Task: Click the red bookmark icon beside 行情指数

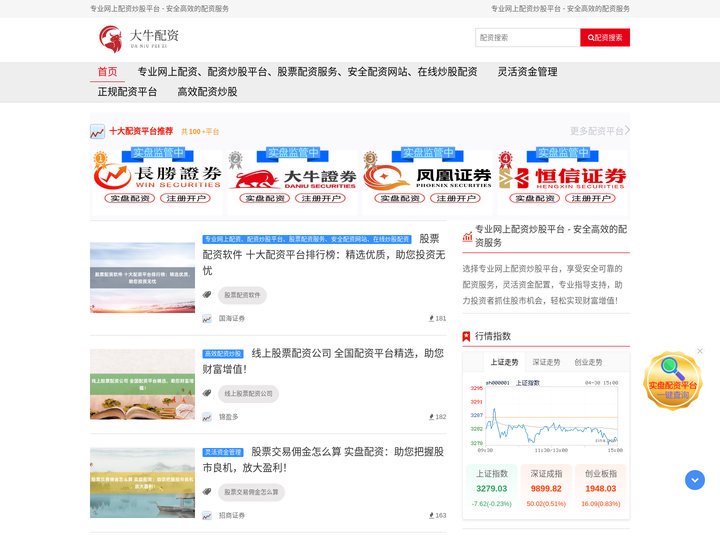Action: point(466,337)
